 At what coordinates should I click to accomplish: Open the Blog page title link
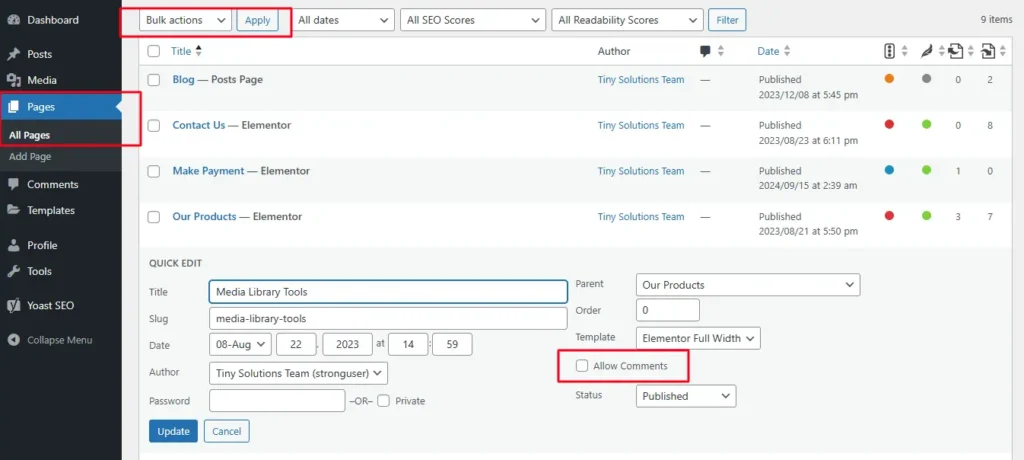tap(184, 79)
